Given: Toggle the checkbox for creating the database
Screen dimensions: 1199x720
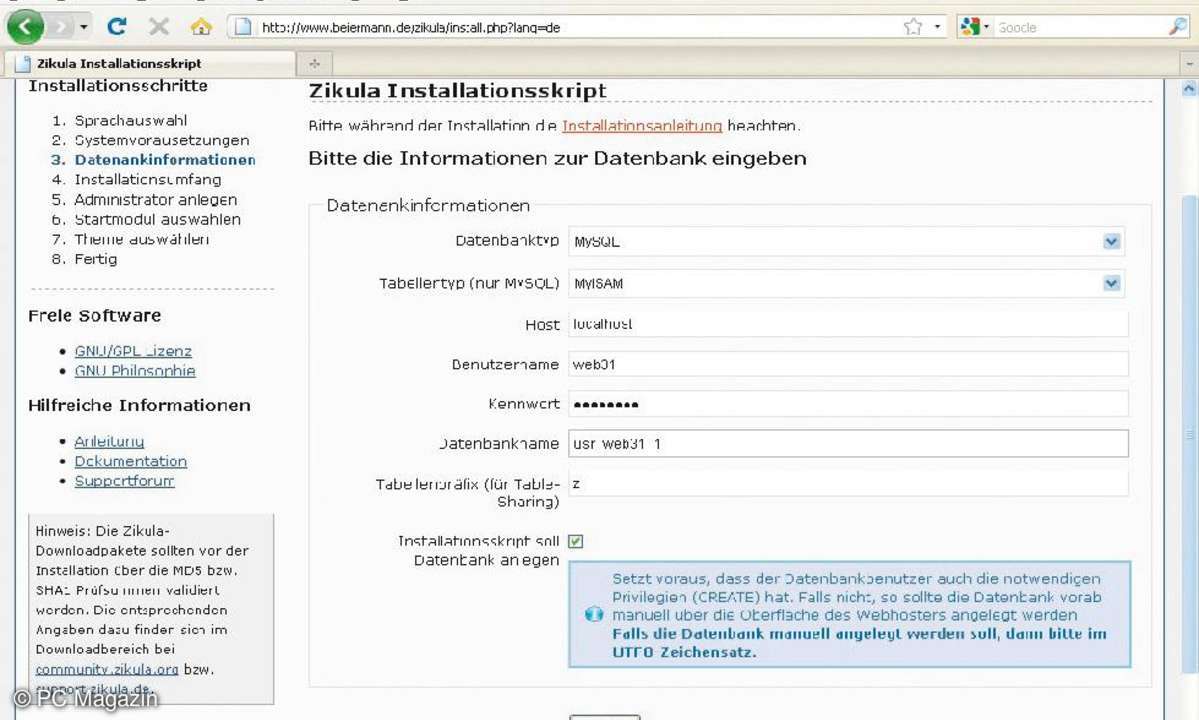Looking at the screenshot, I should pos(576,541).
